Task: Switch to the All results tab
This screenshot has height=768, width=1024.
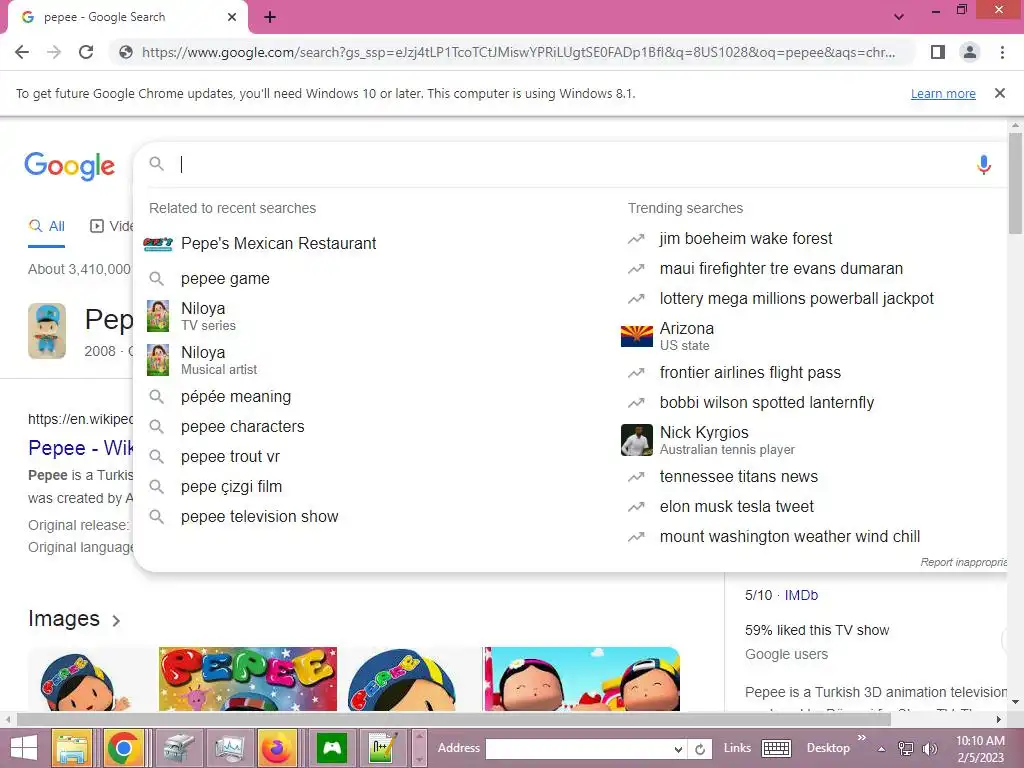Action: click(46, 227)
